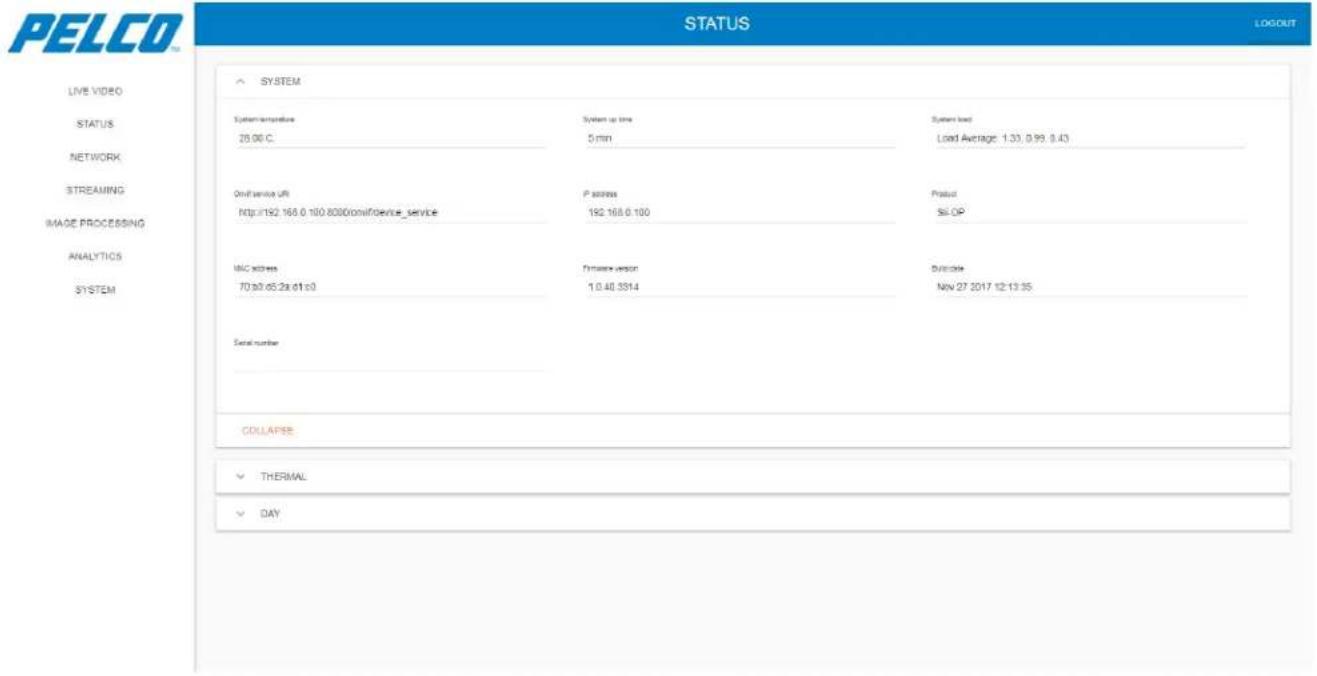Click the Onvif service URI field
Screen dimensions: 1317x676
click(389, 212)
